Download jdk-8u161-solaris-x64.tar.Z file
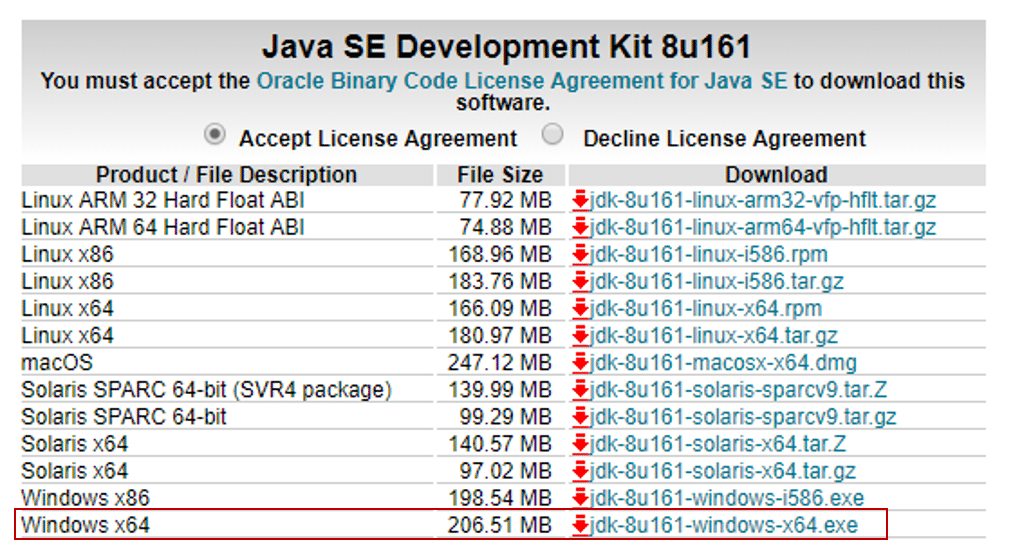This screenshot has width=1013, height=558. click(718, 444)
